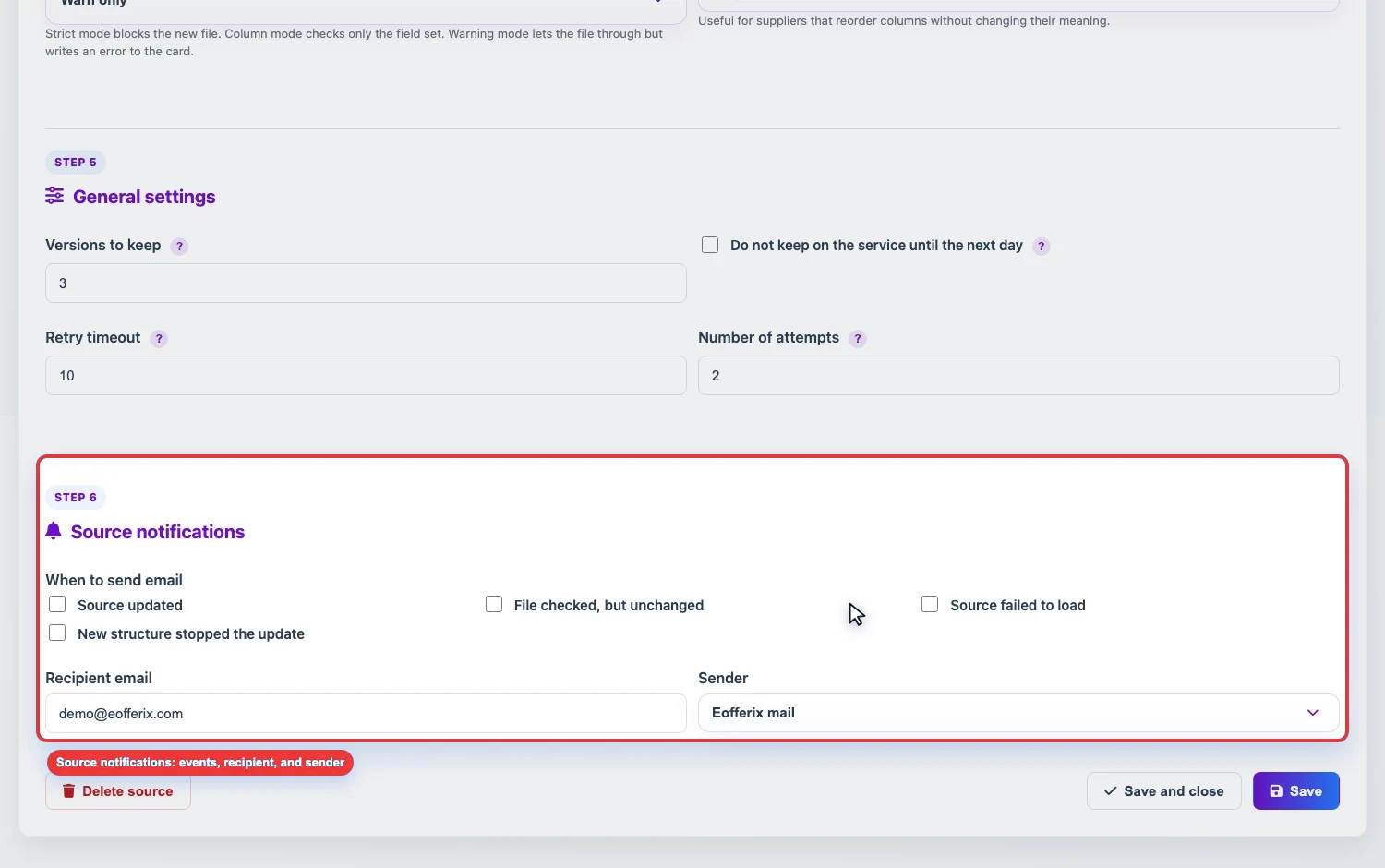Focus the Retry timeout input field
The height and width of the screenshot is (868, 1385).
pyautogui.click(x=366, y=376)
